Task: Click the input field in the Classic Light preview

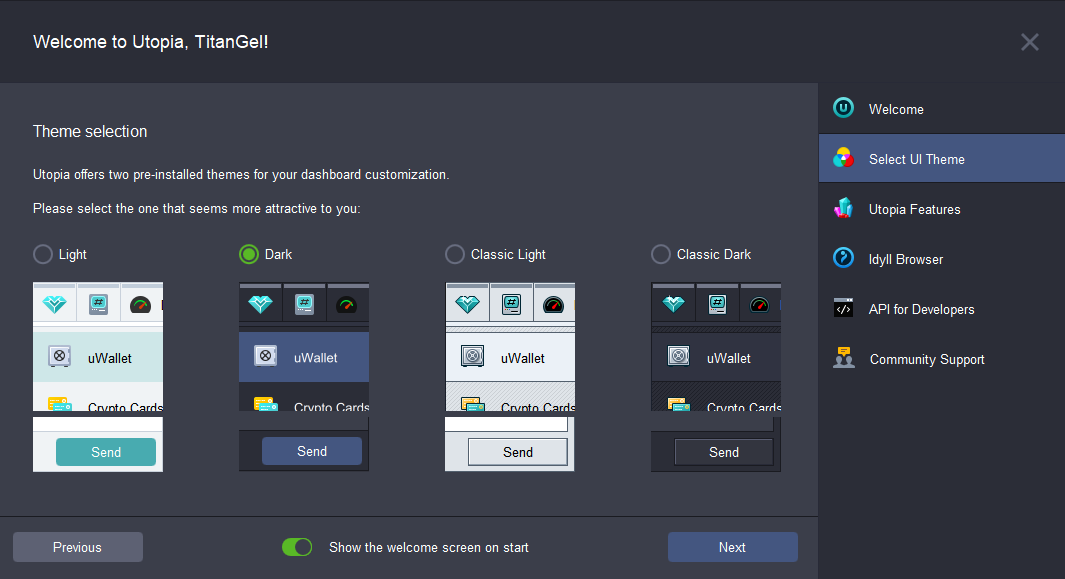Action: pyautogui.click(x=506, y=425)
